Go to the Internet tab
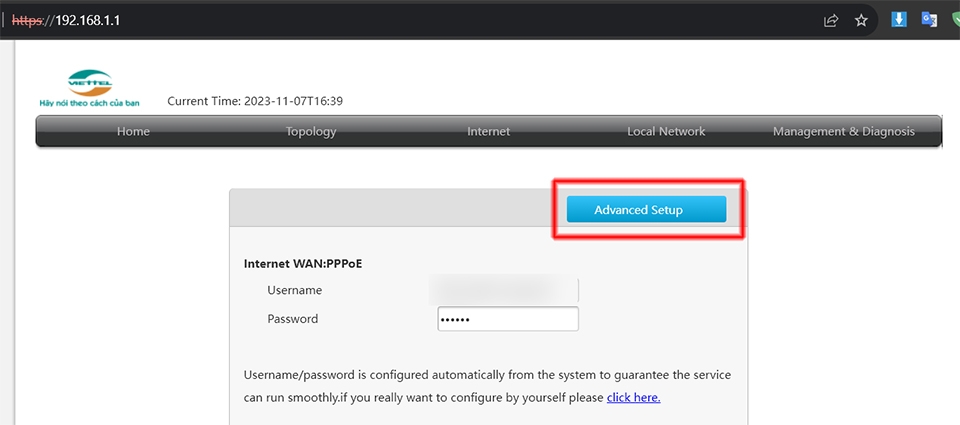The height and width of the screenshot is (425, 960). (488, 131)
